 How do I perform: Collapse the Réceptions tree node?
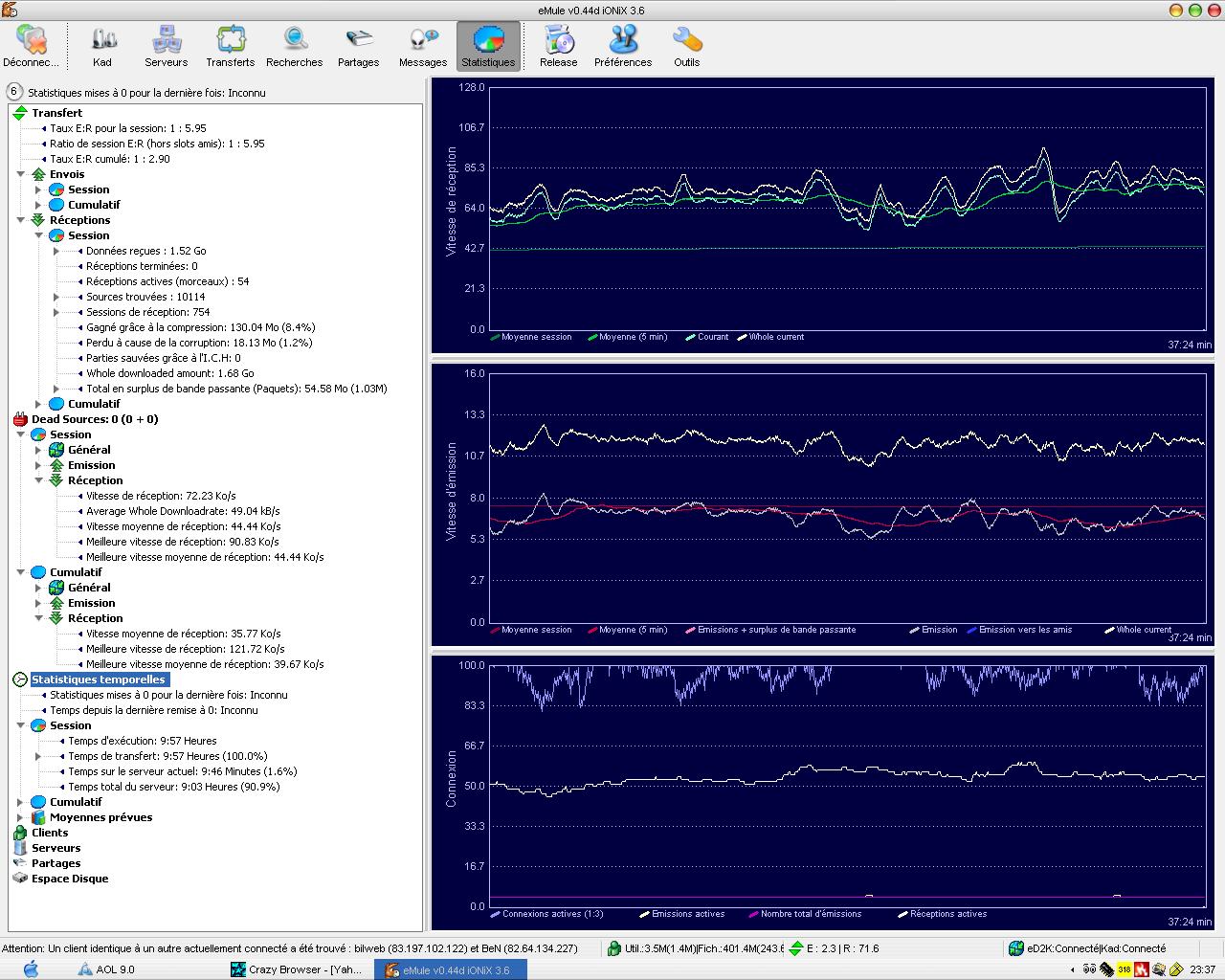tap(20, 220)
